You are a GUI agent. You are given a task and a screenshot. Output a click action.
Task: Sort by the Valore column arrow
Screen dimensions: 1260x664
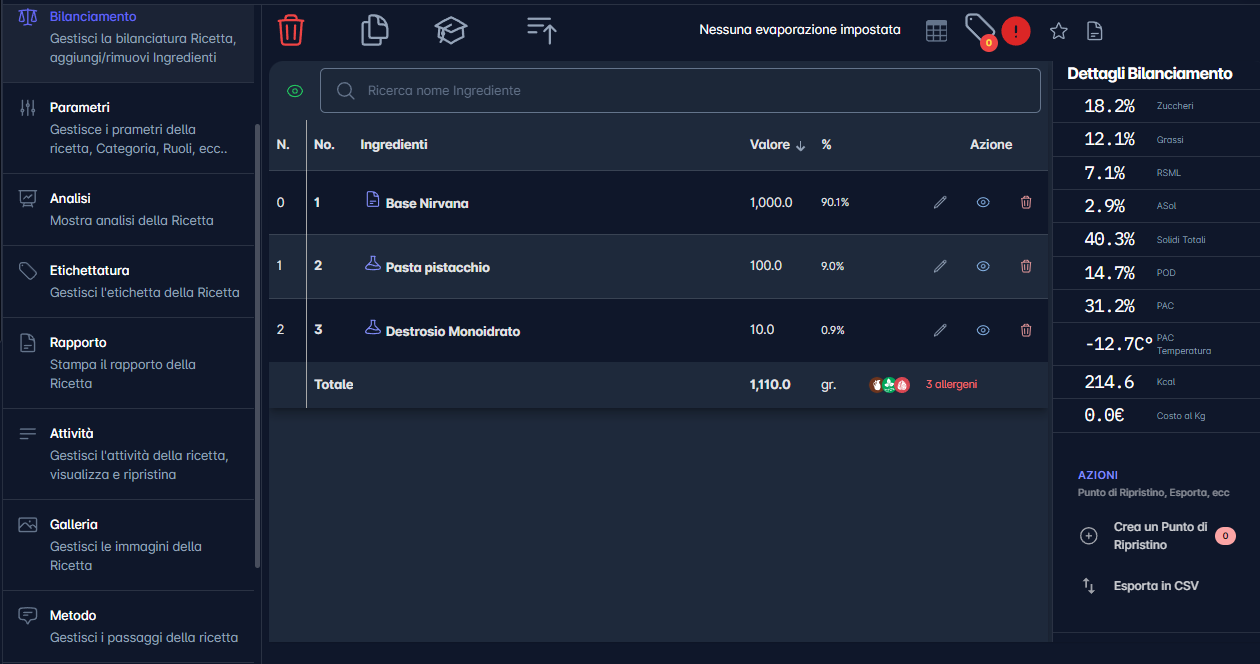click(x=800, y=145)
